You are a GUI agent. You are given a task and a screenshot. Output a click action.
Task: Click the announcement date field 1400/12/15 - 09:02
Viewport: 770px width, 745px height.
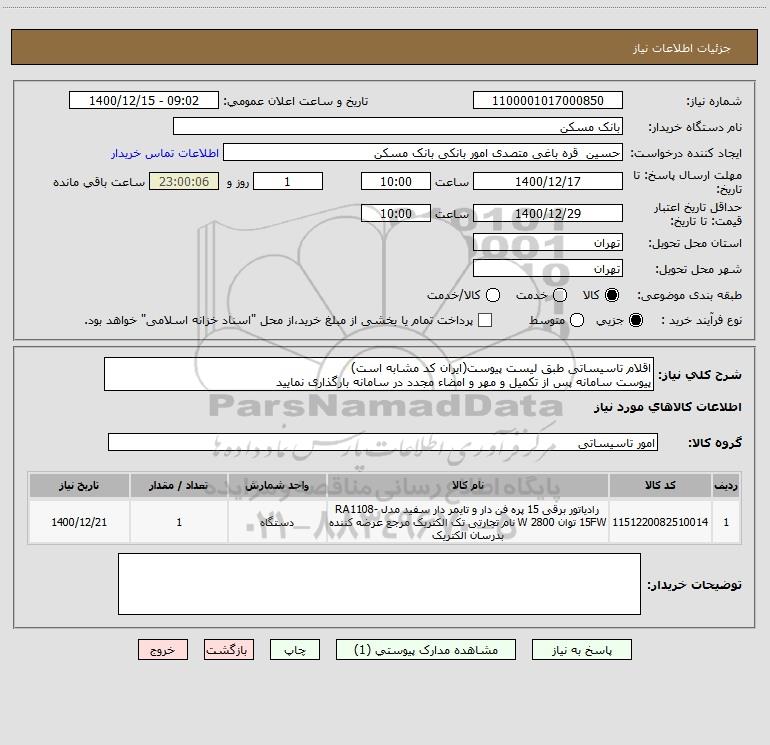(144, 101)
